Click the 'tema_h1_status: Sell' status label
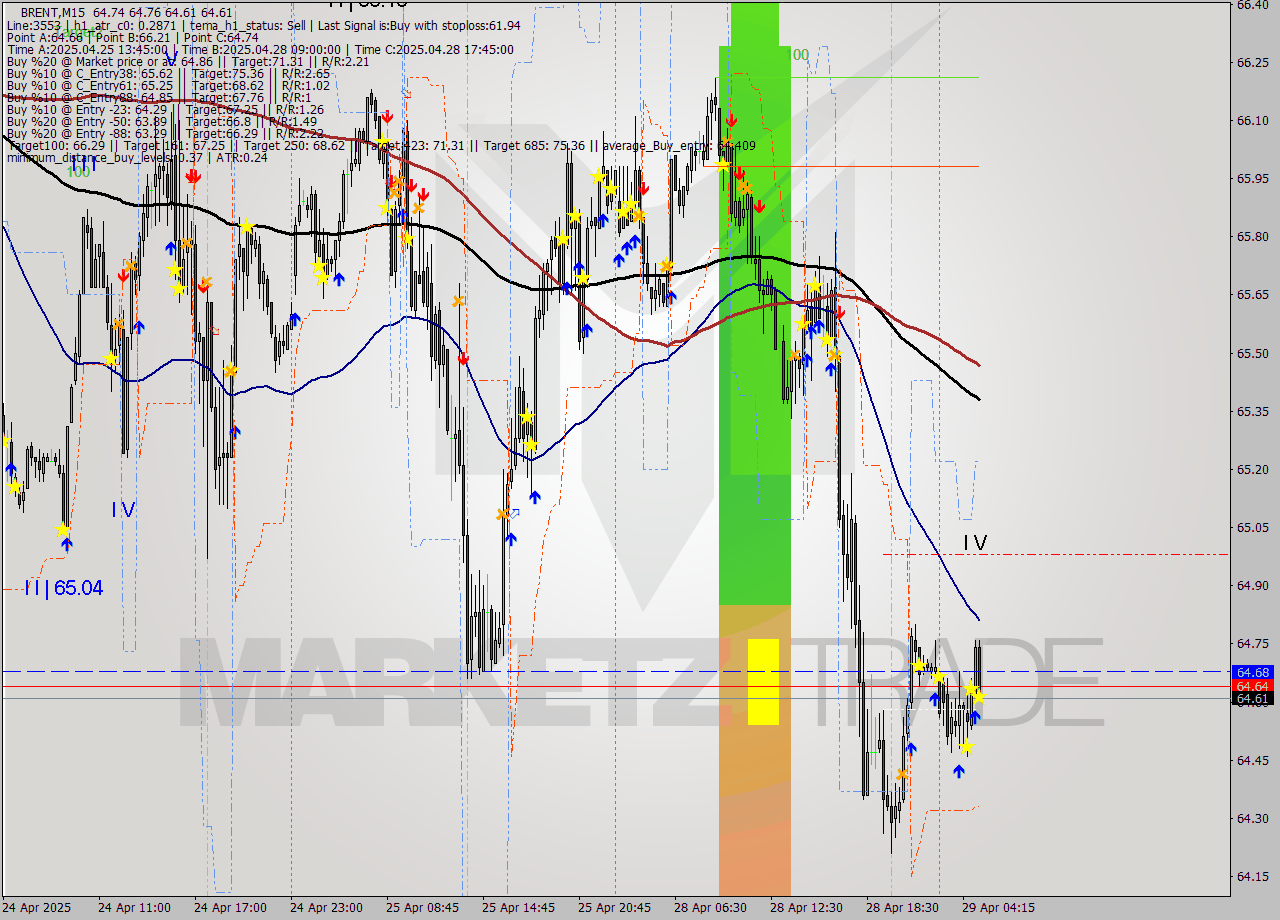This screenshot has height=920, width=1280. (x=240, y=25)
